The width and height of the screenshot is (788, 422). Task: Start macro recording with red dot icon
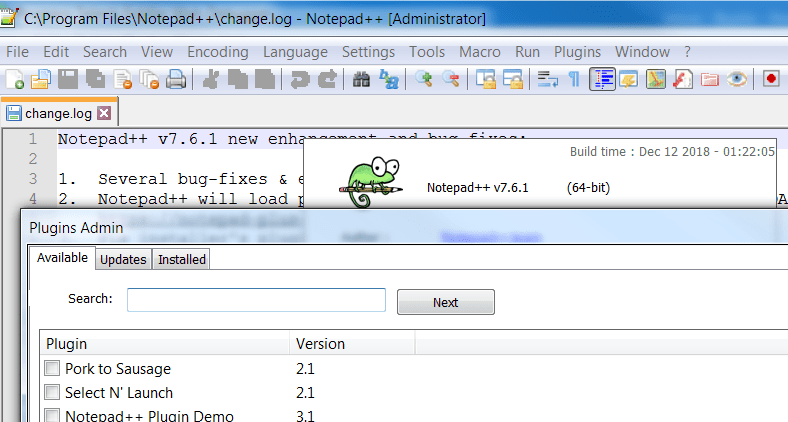click(771, 79)
